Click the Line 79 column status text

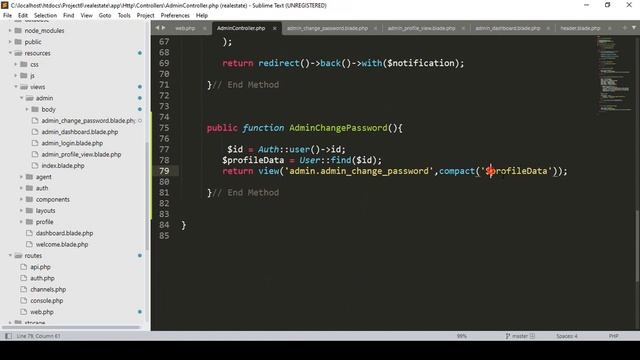[x=38, y=336]
